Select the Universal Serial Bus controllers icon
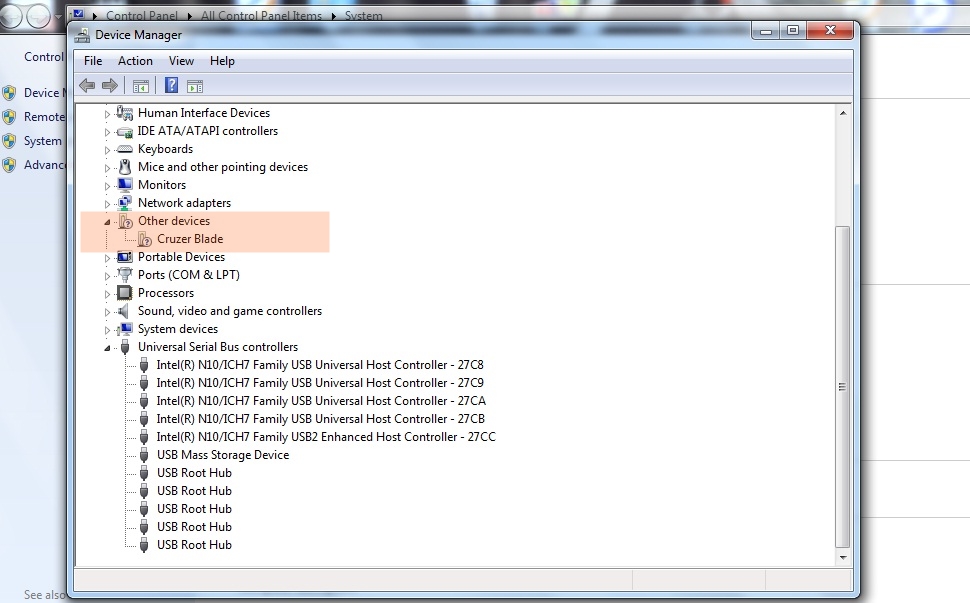970x603 pixels. tap(125, 347)
